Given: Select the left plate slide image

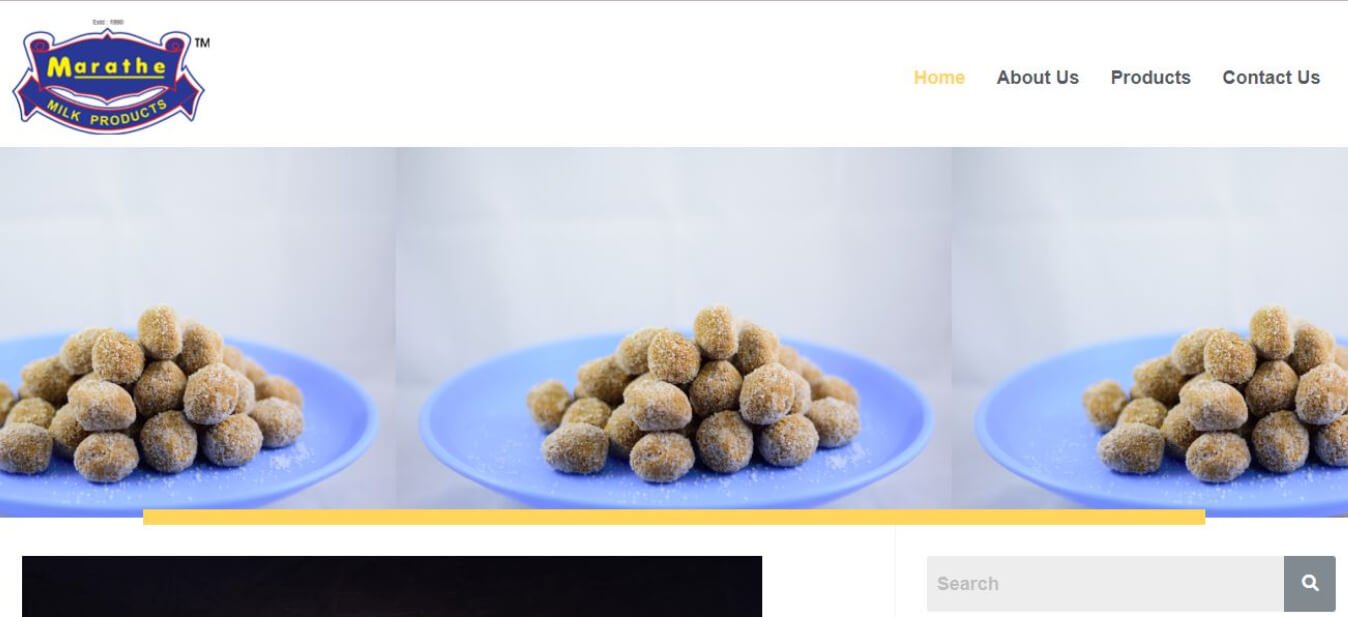Looking at the screenshot, I should click(x=198, y=330).
